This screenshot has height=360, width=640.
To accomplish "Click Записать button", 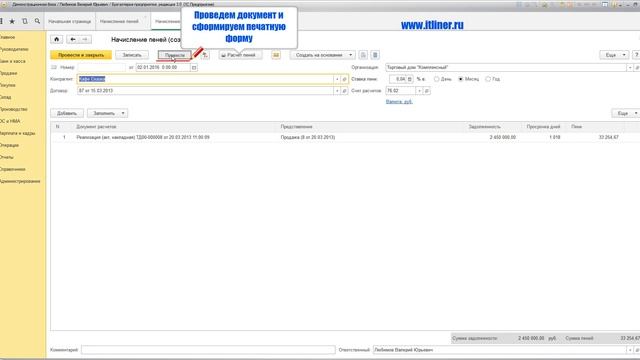I will (132, 55).
